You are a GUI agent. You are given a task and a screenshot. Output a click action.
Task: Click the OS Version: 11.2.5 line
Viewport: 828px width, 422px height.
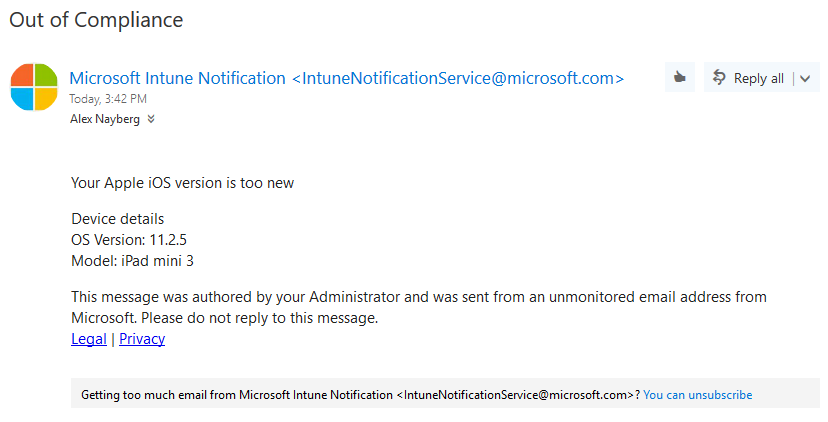point(129,240)
